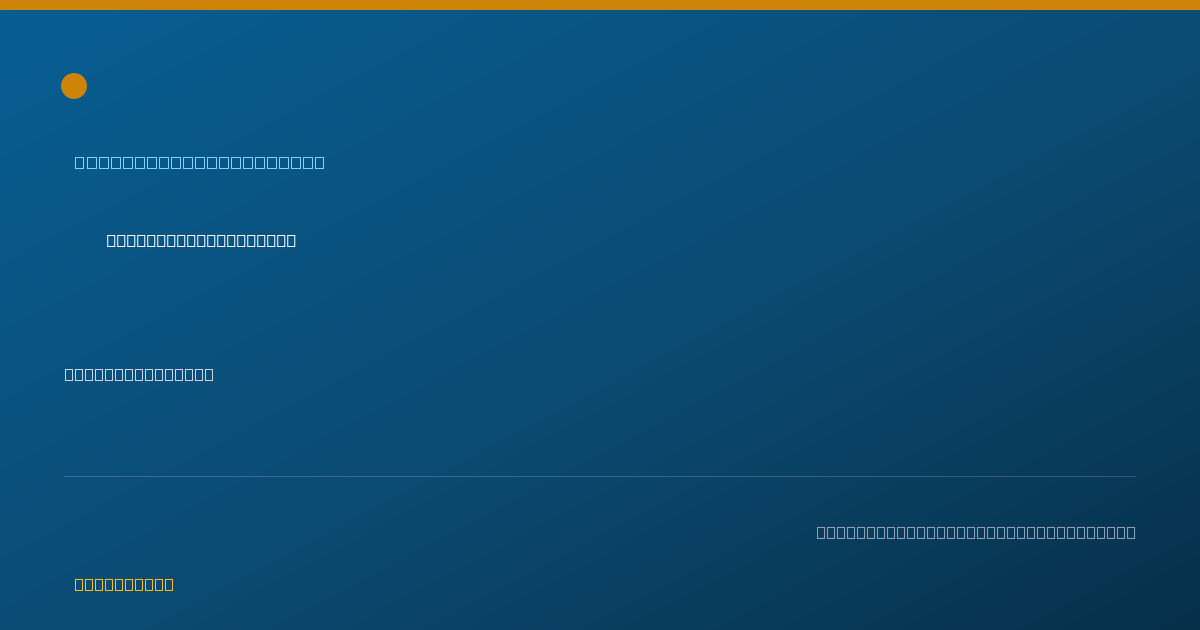The height and width of the screenshot is (630, 1200).
Task: Click the thin horizontal divider line
Action: (600, 476)
